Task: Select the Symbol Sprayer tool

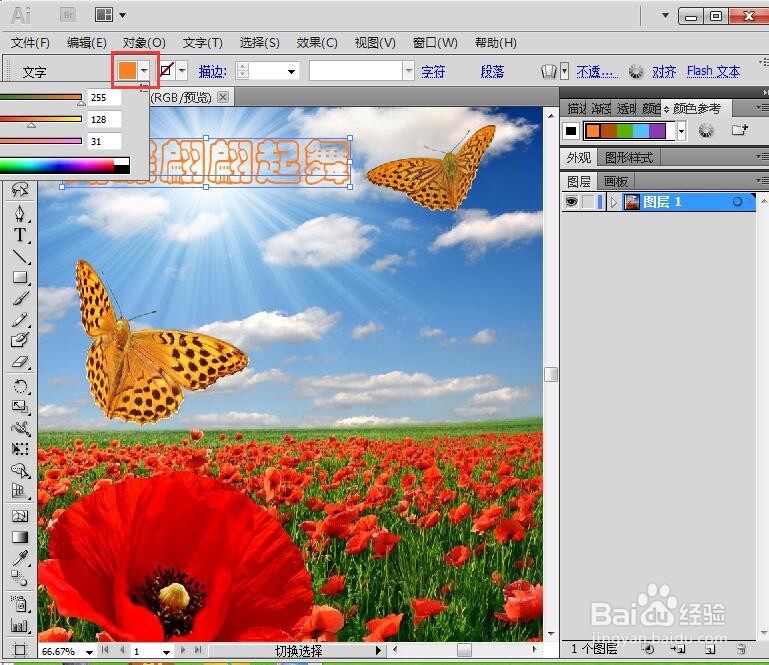Action: tap(20, 604)
